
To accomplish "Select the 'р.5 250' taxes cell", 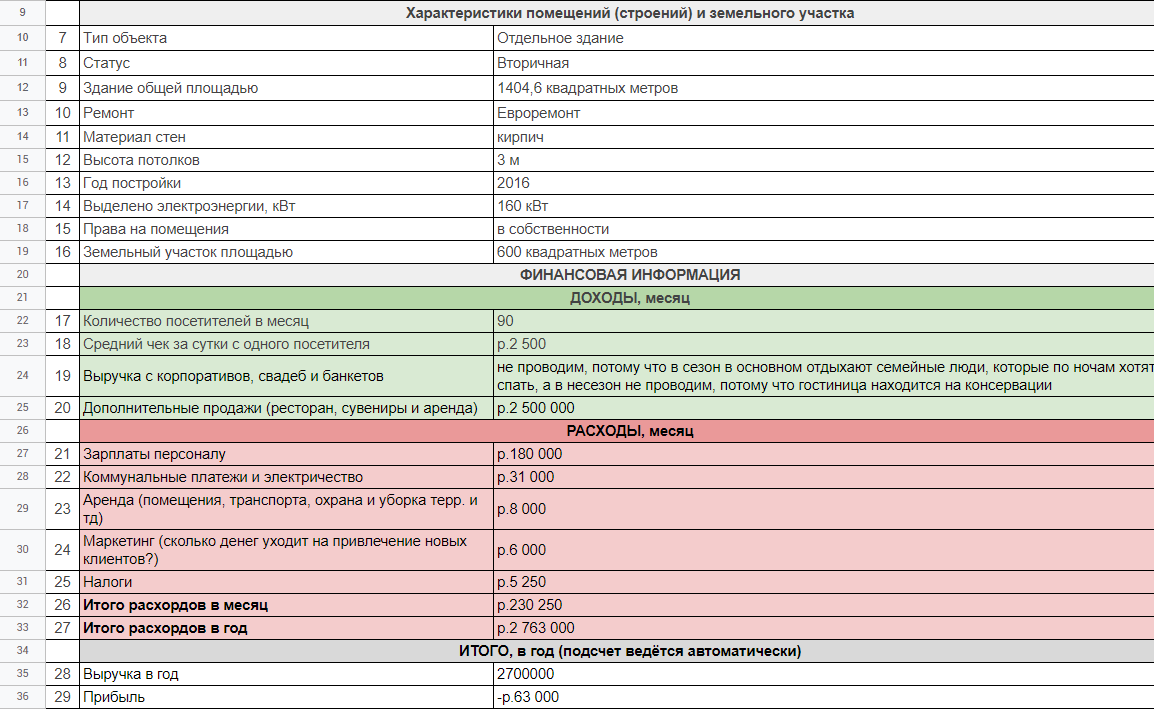I will pos(824,582).
